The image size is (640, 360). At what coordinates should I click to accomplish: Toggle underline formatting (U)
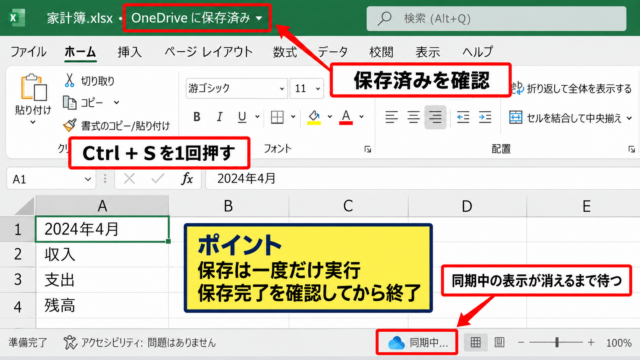(242, 117)
